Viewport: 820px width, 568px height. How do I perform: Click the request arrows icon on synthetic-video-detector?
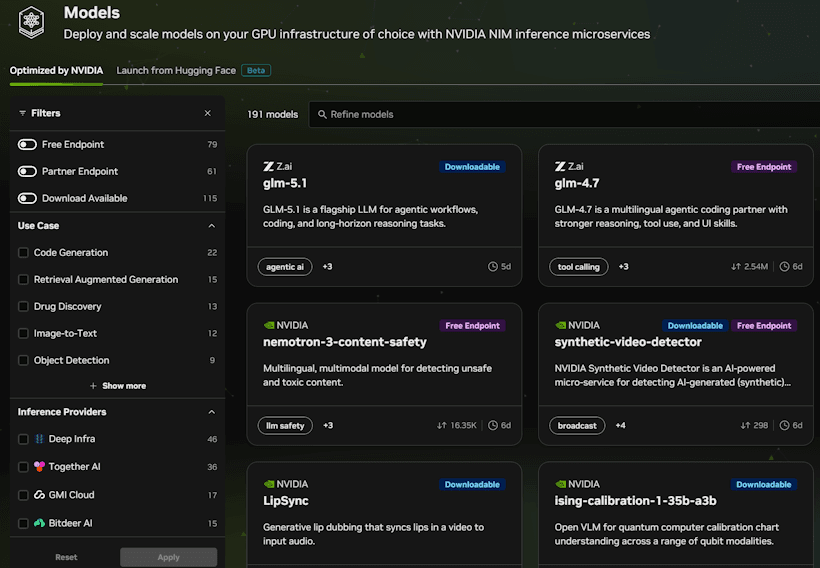[745, 426]
